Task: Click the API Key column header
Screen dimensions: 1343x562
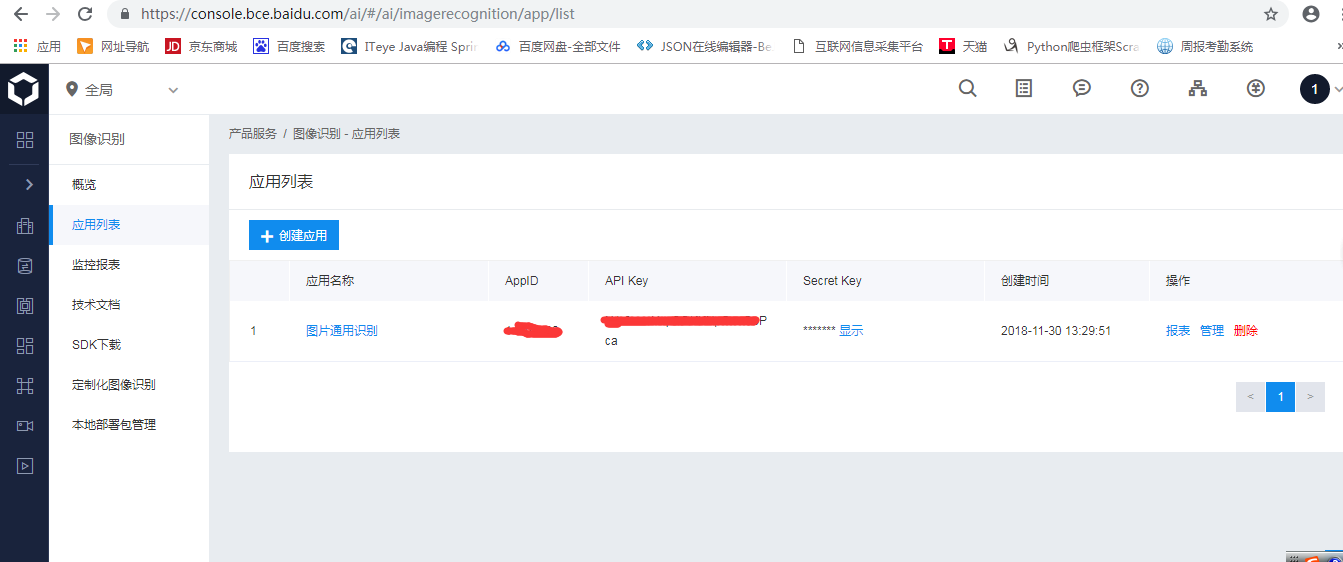Action: pyautogui.click(x=626, y=281)
